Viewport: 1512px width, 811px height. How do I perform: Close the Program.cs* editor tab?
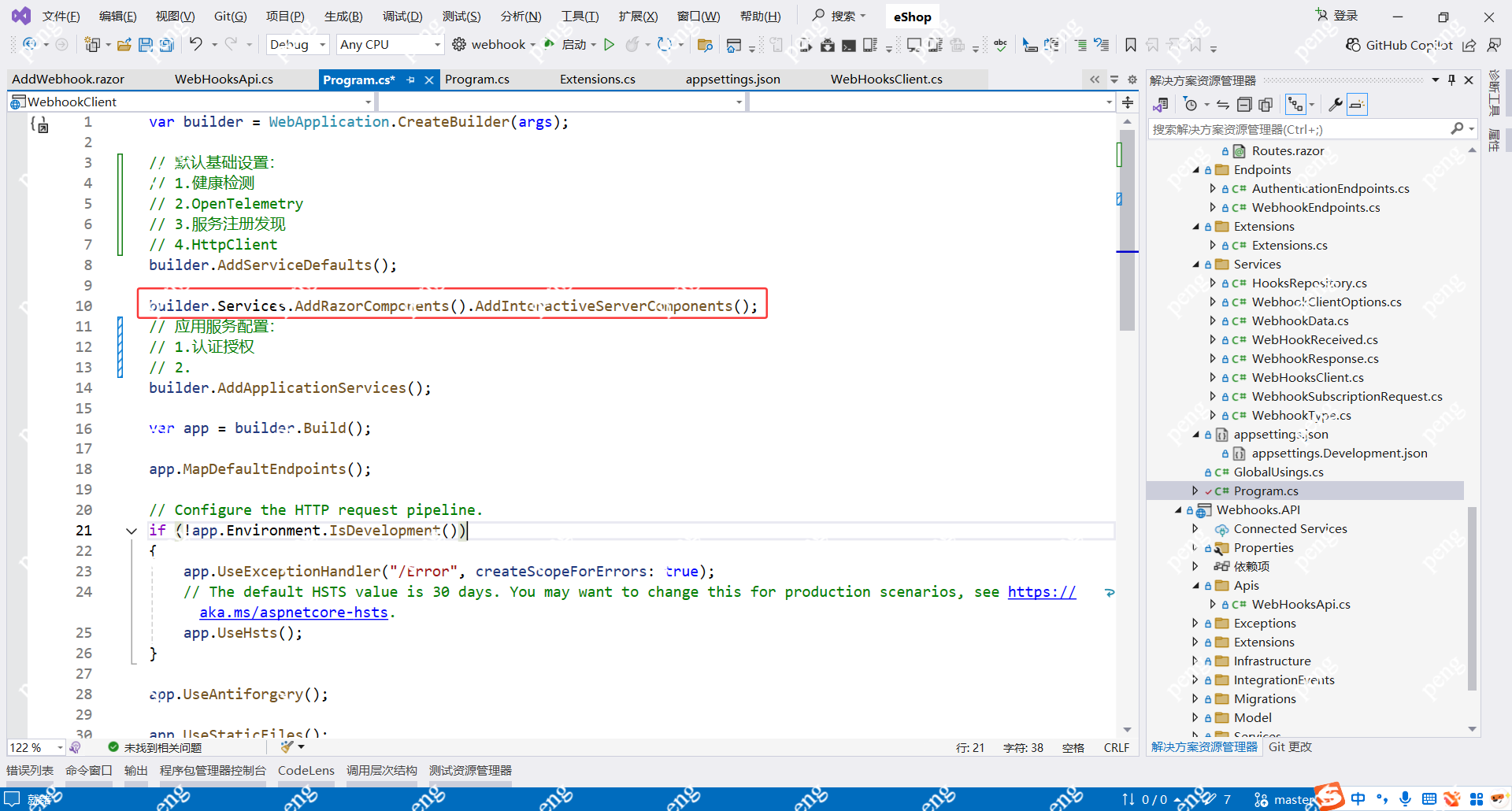(429, 80)
